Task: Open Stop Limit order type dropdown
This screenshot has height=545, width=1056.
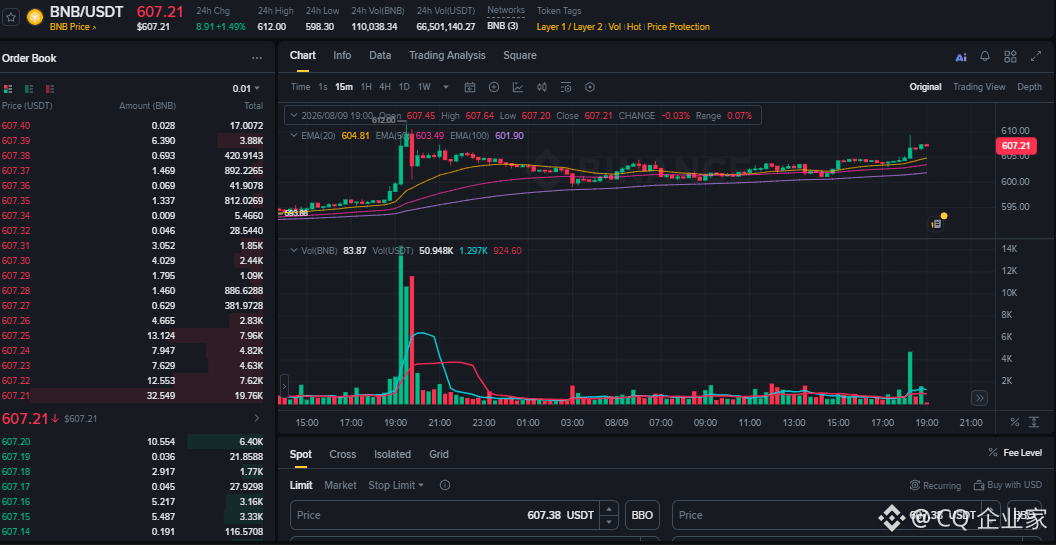Action: [396, 485]
